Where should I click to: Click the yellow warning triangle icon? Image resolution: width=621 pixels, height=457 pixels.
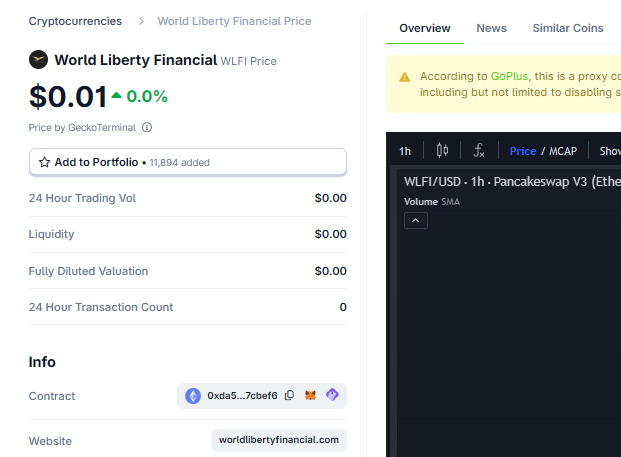click(x=404, y=77)
